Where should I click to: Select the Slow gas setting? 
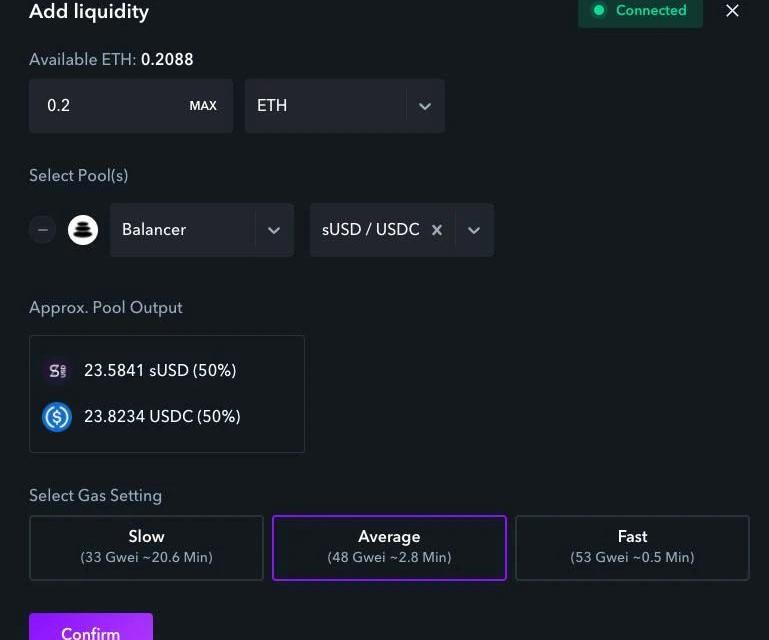click(146, 547)
